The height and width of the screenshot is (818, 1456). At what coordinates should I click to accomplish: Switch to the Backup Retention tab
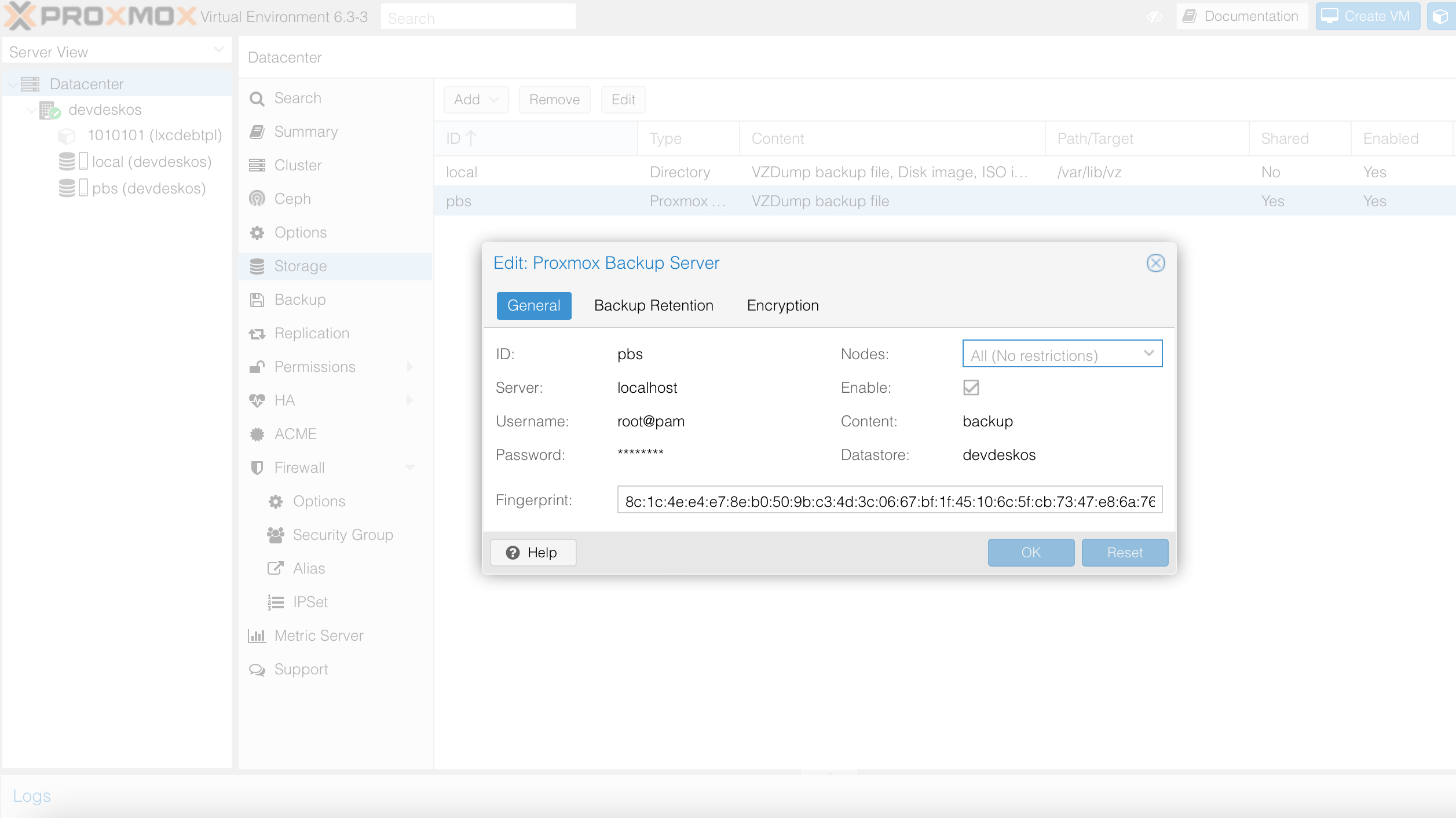[654, 305]
